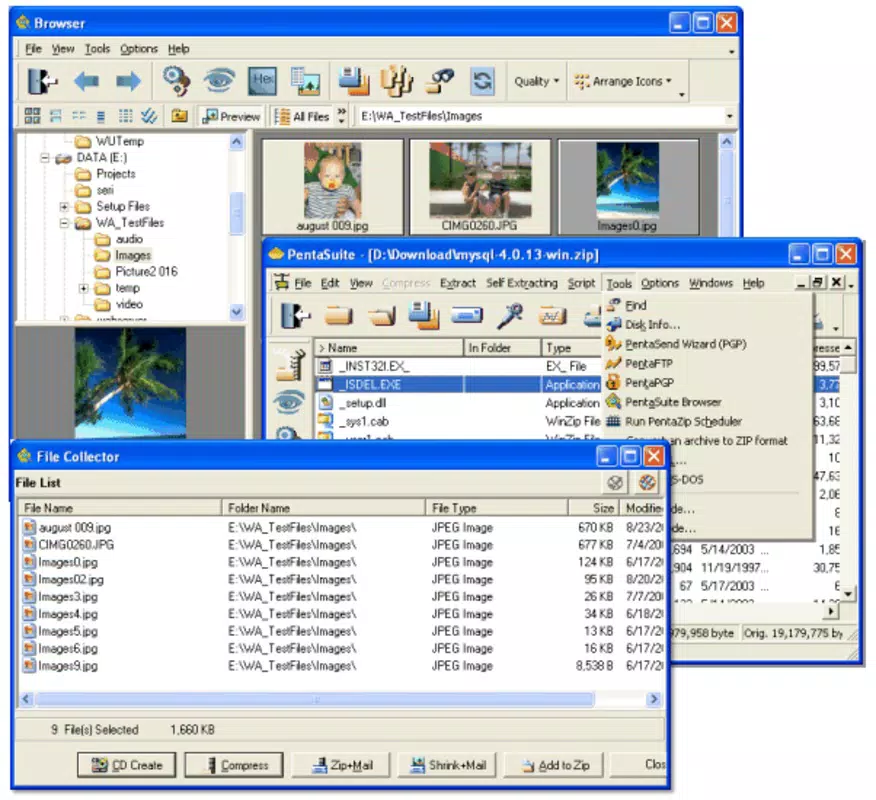876x800 pixels.
Task: Choose PentaSuite Browser menu entry
Action: point(707,402)
